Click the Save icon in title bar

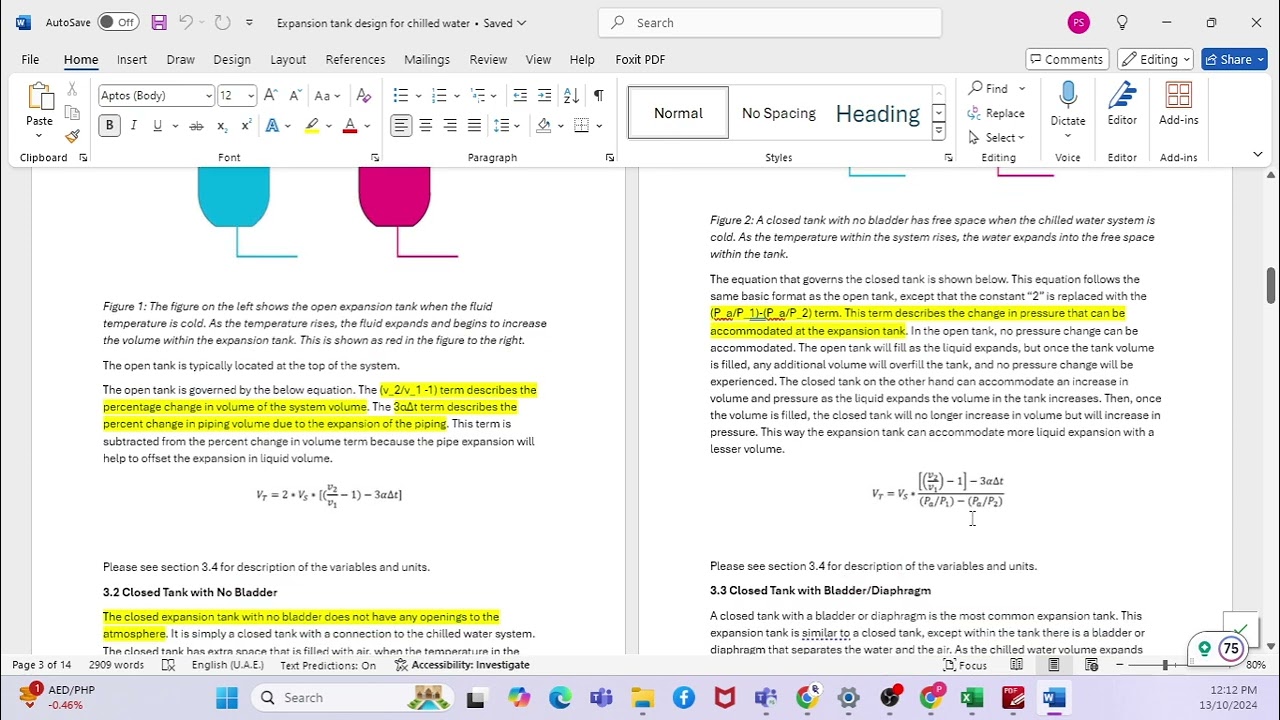159,22
